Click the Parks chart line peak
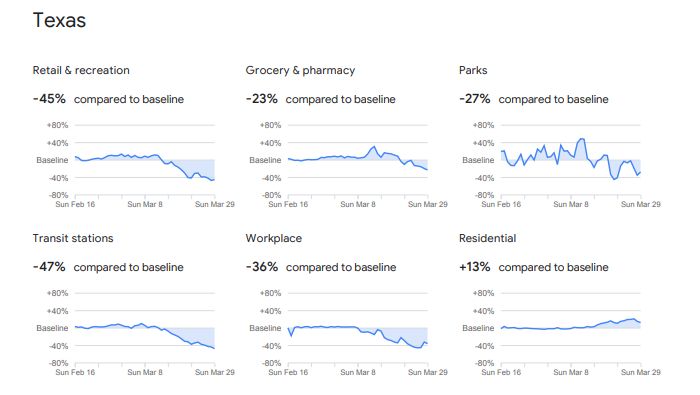700x395 pixels. [x=581, y=139]
